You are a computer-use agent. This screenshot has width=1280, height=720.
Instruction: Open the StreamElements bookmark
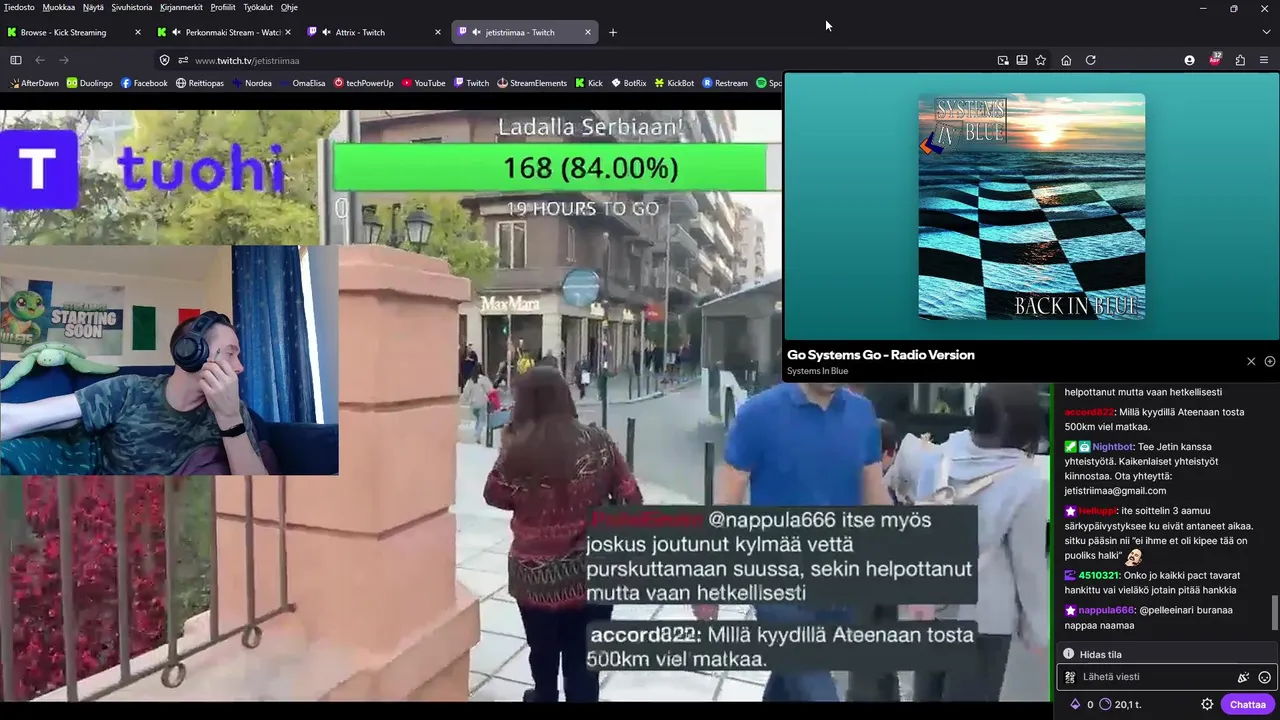pos(532,83)
